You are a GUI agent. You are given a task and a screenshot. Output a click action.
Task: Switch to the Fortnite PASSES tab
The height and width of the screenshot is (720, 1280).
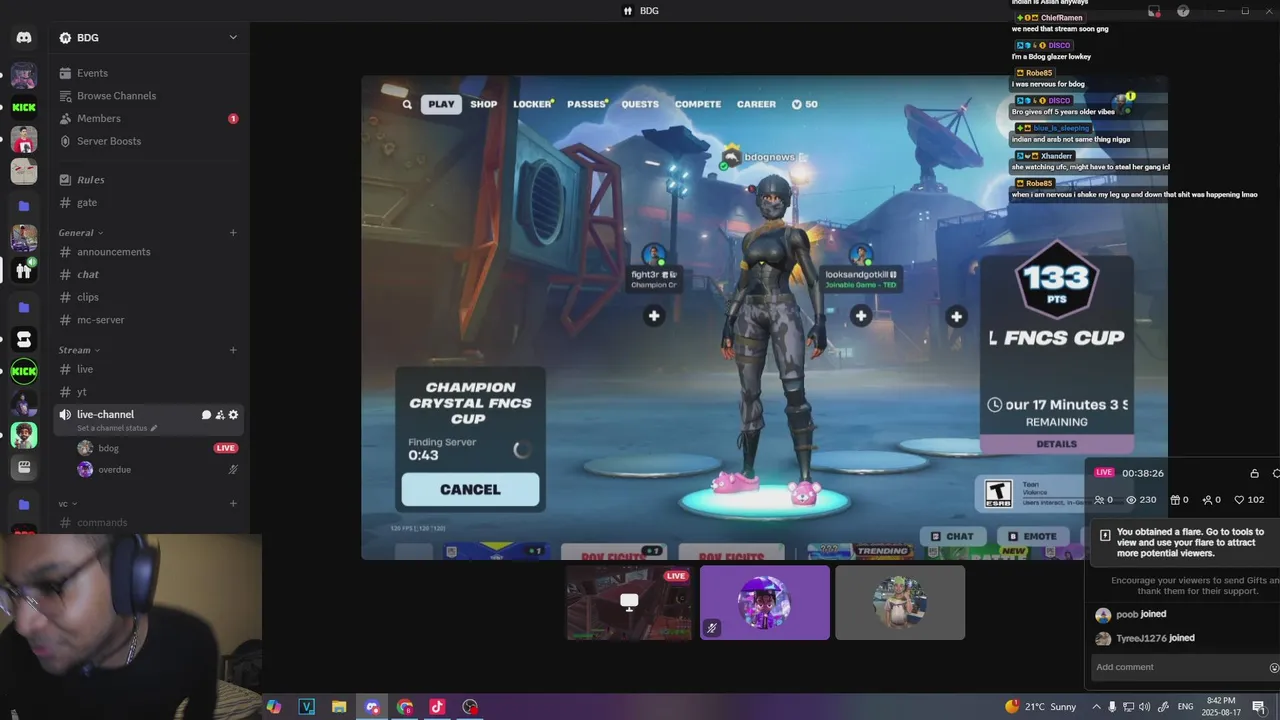(x=587, y=104)
